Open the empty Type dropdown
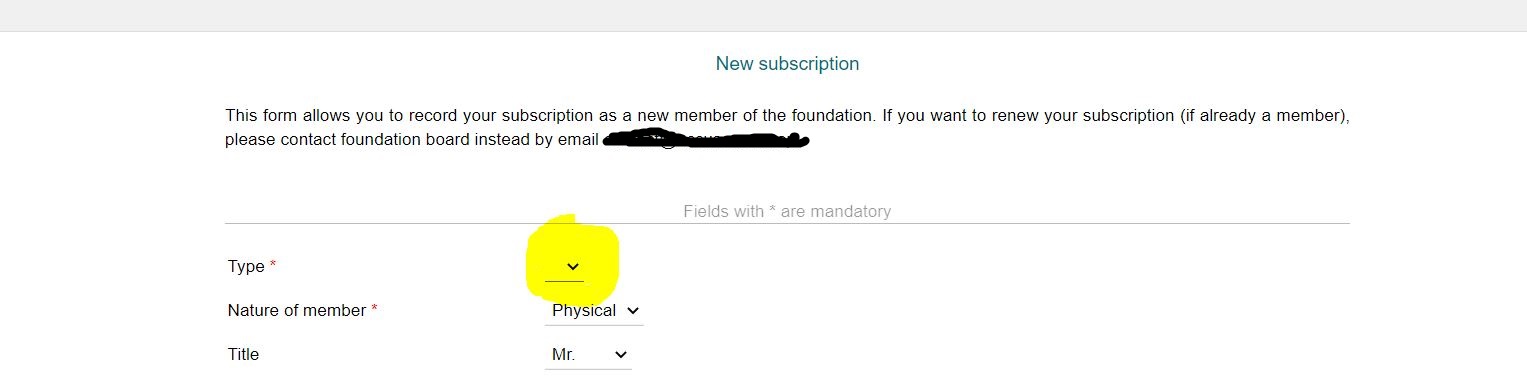 point(564,267)
